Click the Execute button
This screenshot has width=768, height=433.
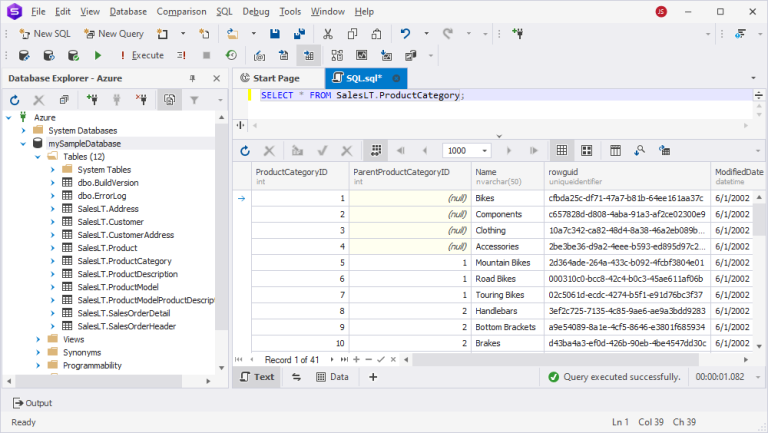(142, 55)
